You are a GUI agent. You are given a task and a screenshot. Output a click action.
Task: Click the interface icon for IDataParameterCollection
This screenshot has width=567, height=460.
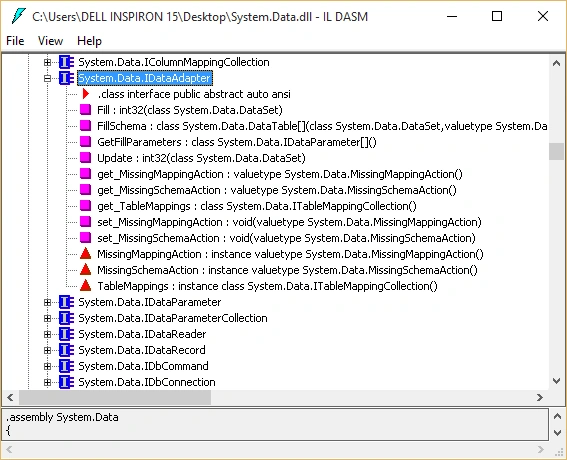pyautogui.click(x=66, y=318)
